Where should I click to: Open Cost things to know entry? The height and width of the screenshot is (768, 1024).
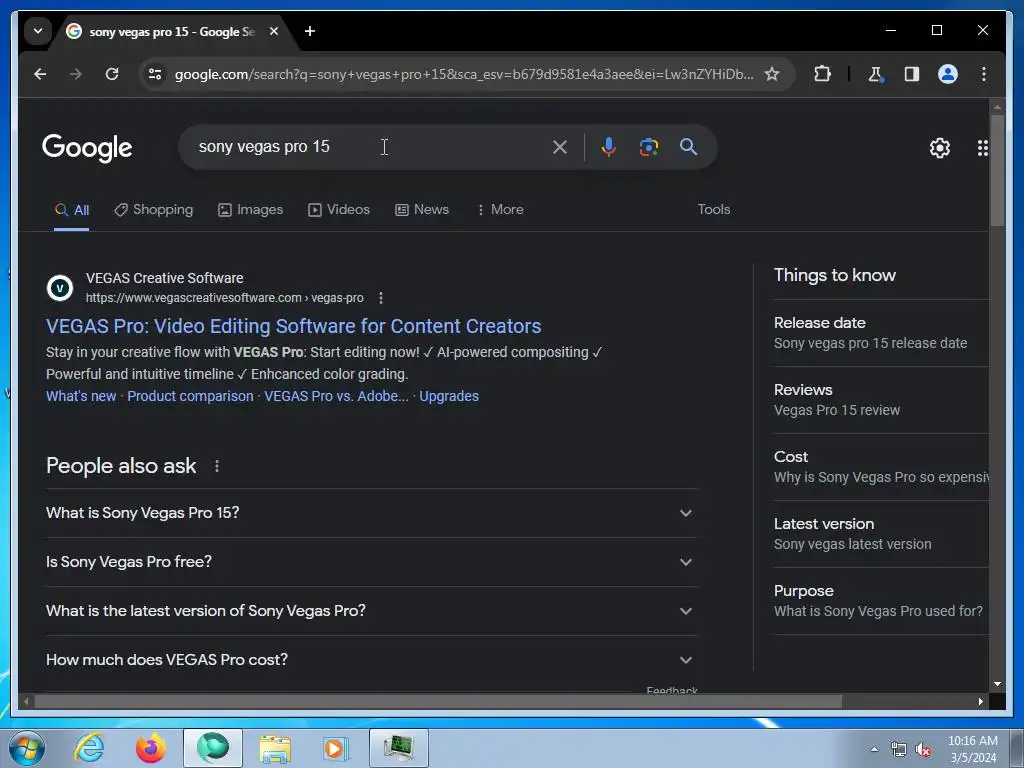click(x=882, y=467)
